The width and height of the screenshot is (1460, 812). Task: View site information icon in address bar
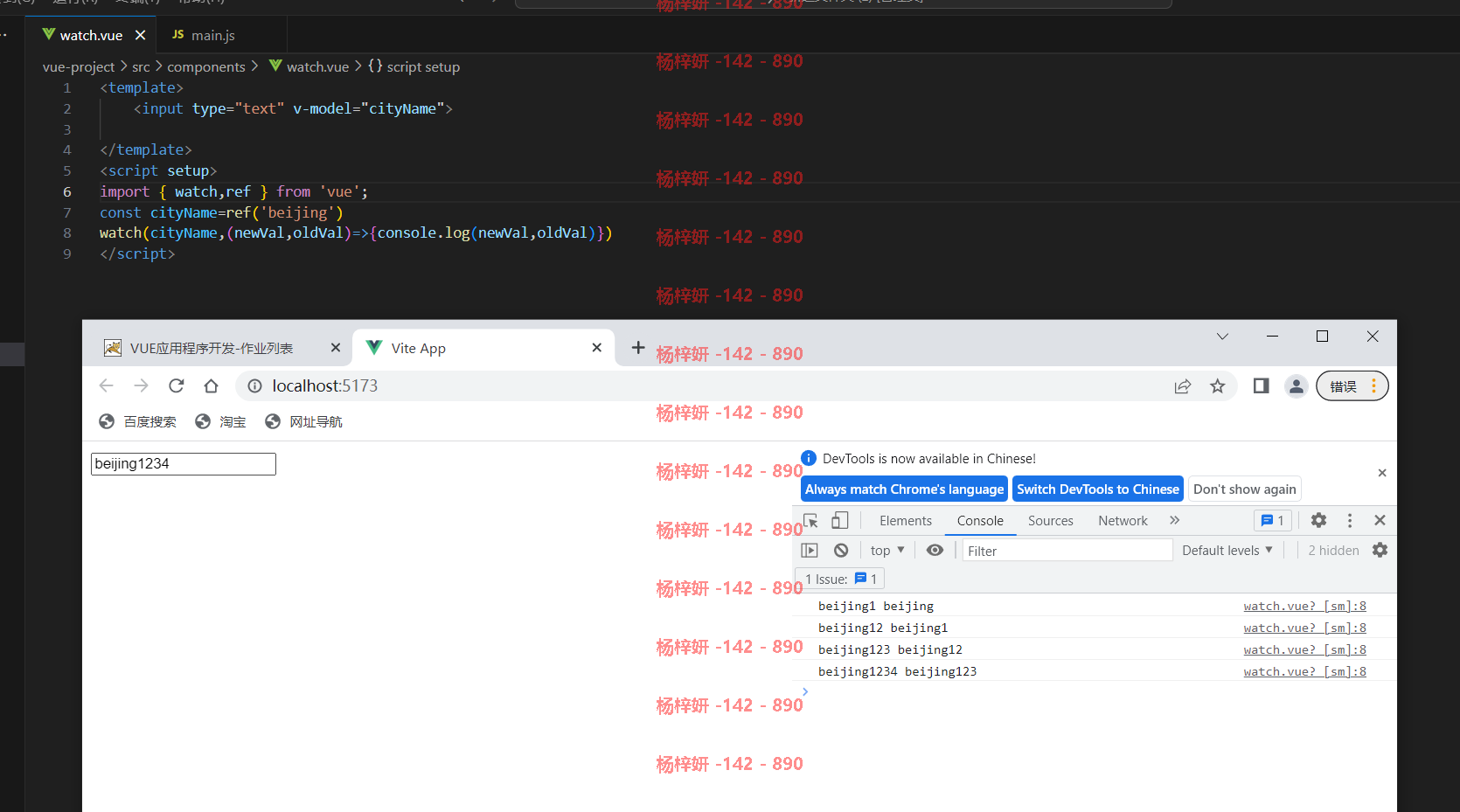click(254, 385)
